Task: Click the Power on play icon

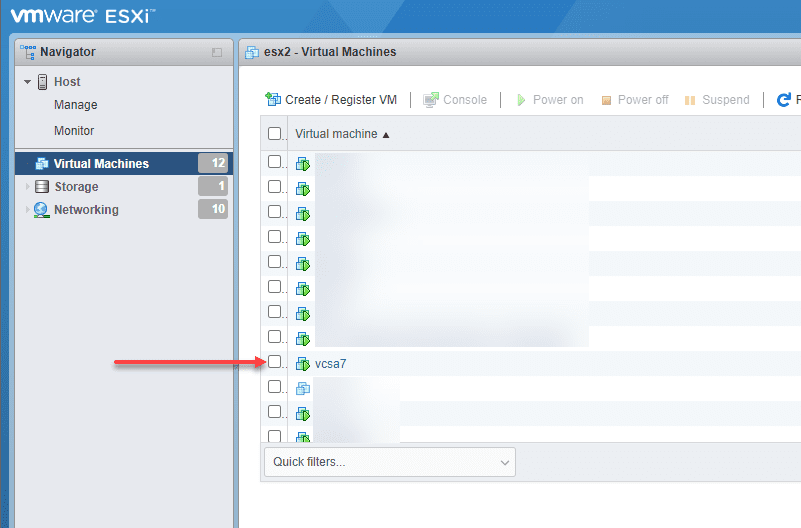Action: (521, 100)
